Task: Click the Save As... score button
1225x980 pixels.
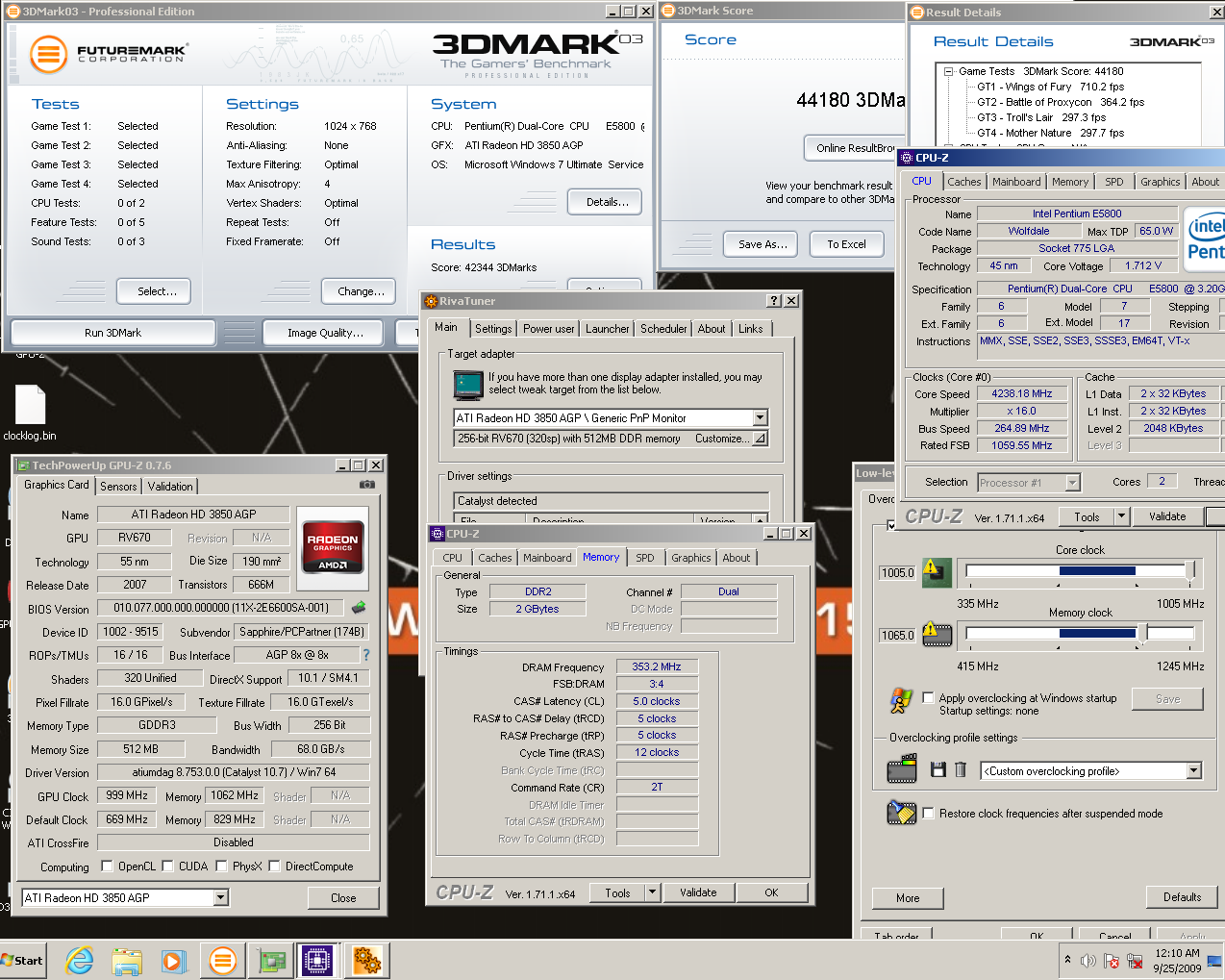Action: click(x=760, y=244)
